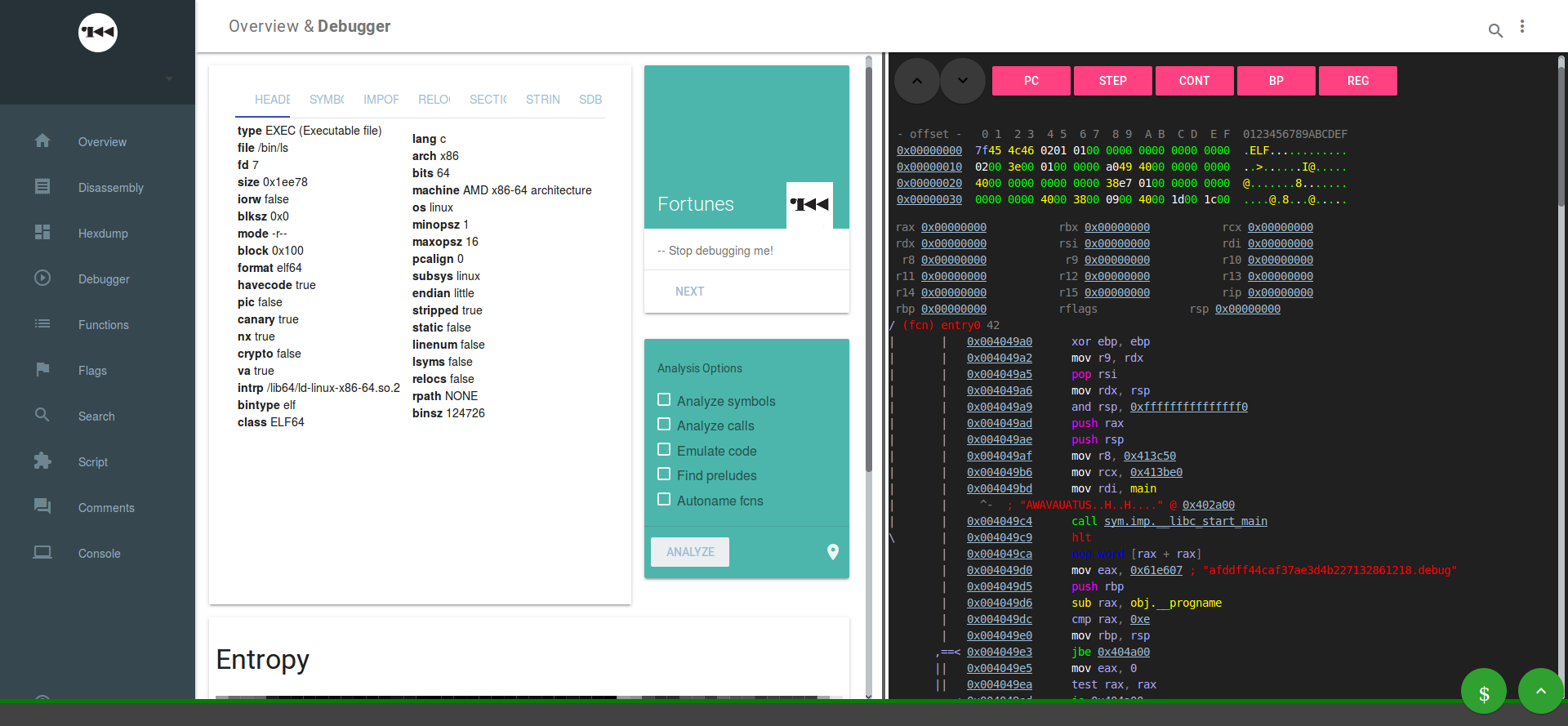Click the Console laptop icon
Image resolution: width=1568 pixels, height=726 pixels.
pos(42,552)
